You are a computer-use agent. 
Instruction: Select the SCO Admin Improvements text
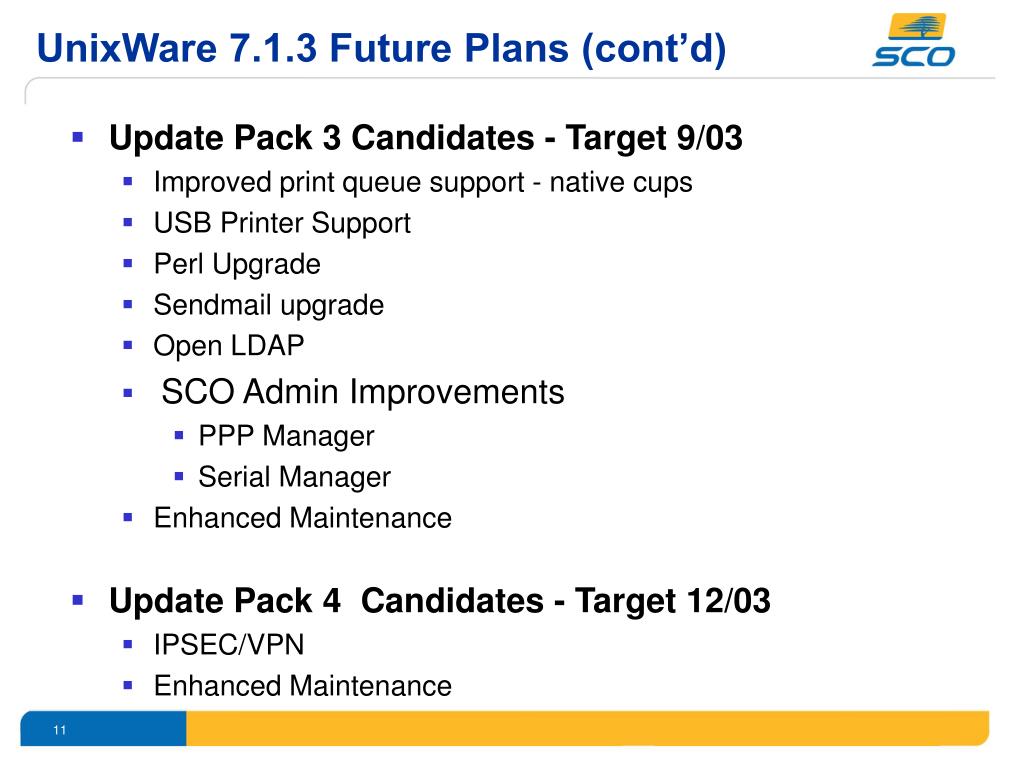[x=362, y=392]
